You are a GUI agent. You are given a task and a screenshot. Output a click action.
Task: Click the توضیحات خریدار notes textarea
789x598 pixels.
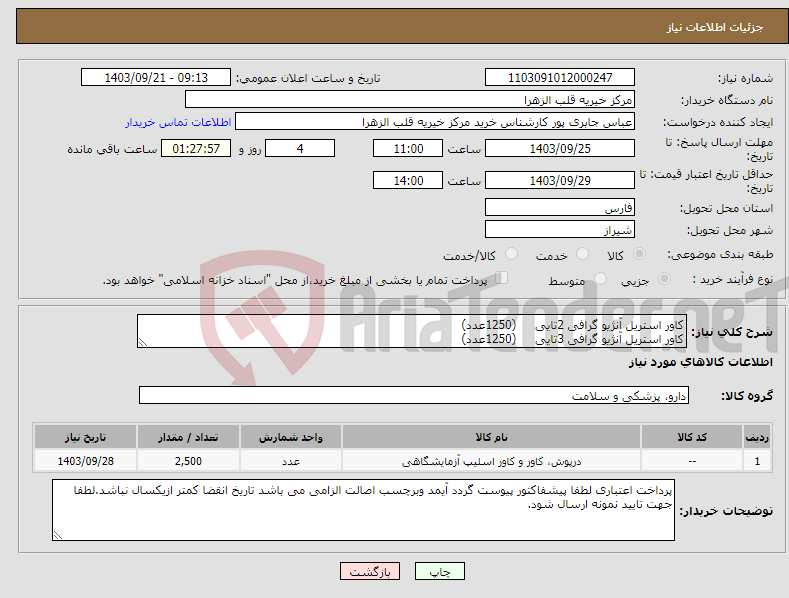tap(363, 510)
